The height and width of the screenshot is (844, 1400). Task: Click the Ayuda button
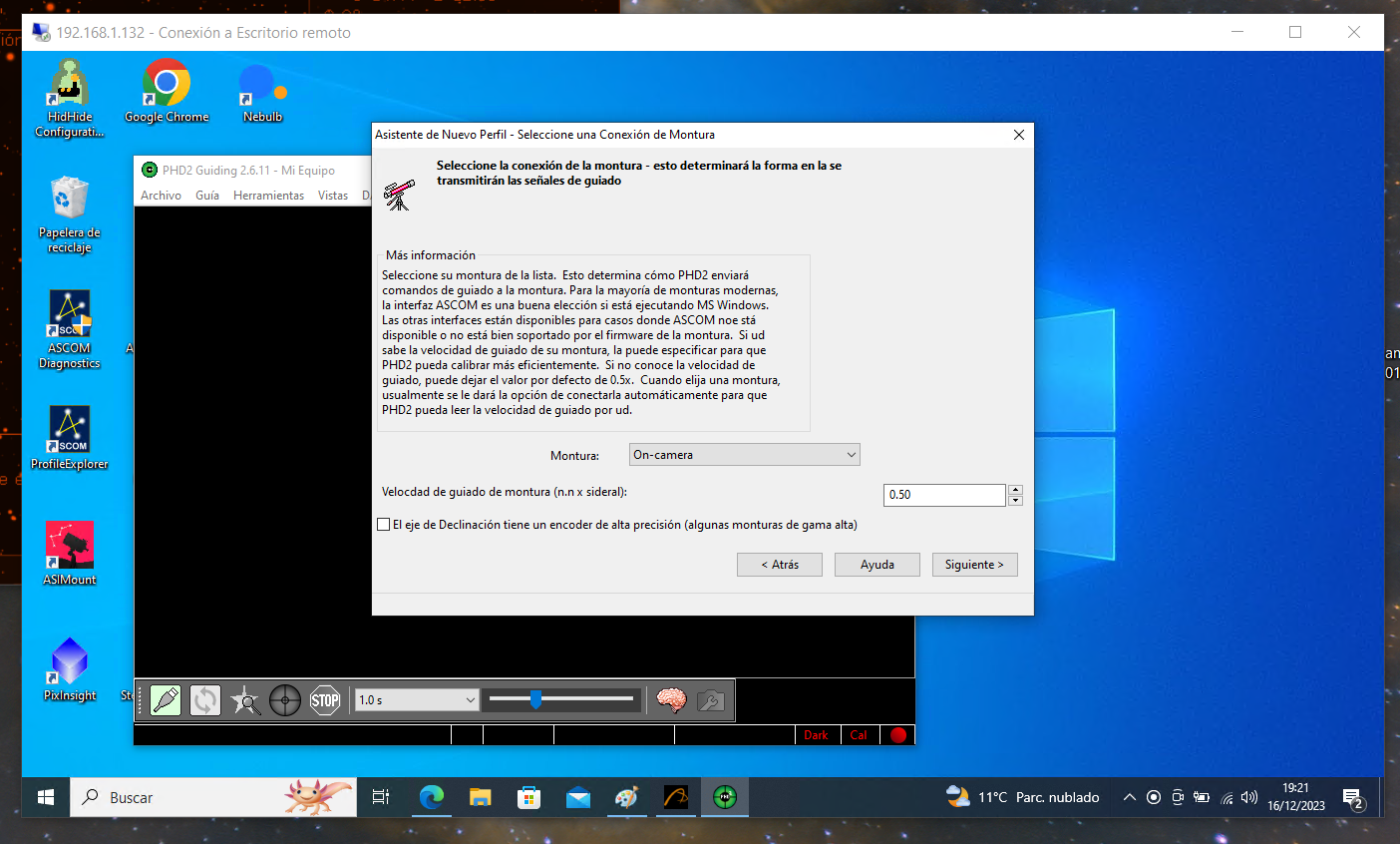pos(877,565)
